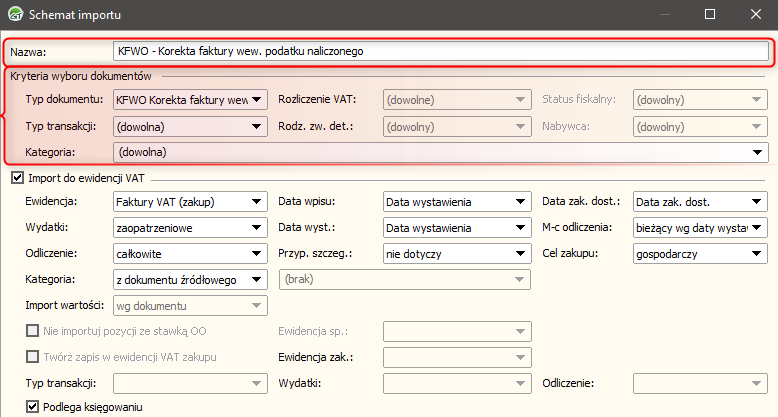Click the app icon in title bar
This screenshot has height=417, width=778.
(x=15, y=14)
